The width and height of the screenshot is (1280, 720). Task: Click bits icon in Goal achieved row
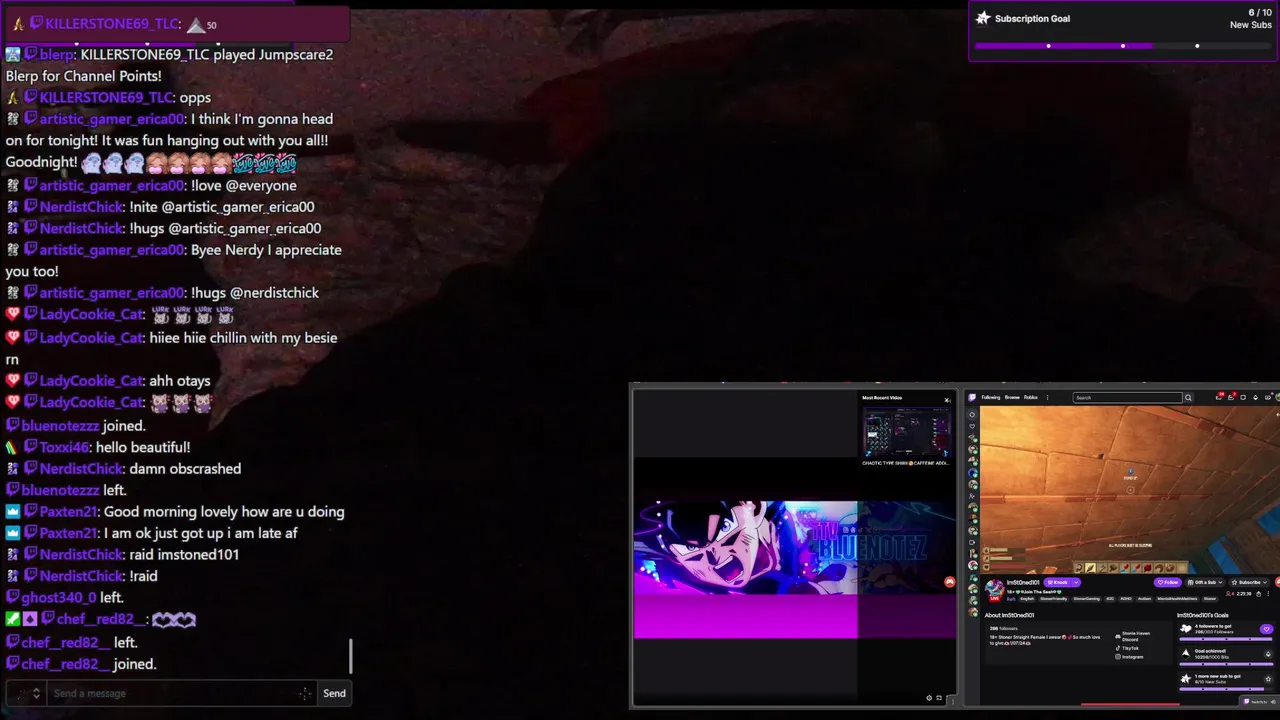tap(1268, 654)
